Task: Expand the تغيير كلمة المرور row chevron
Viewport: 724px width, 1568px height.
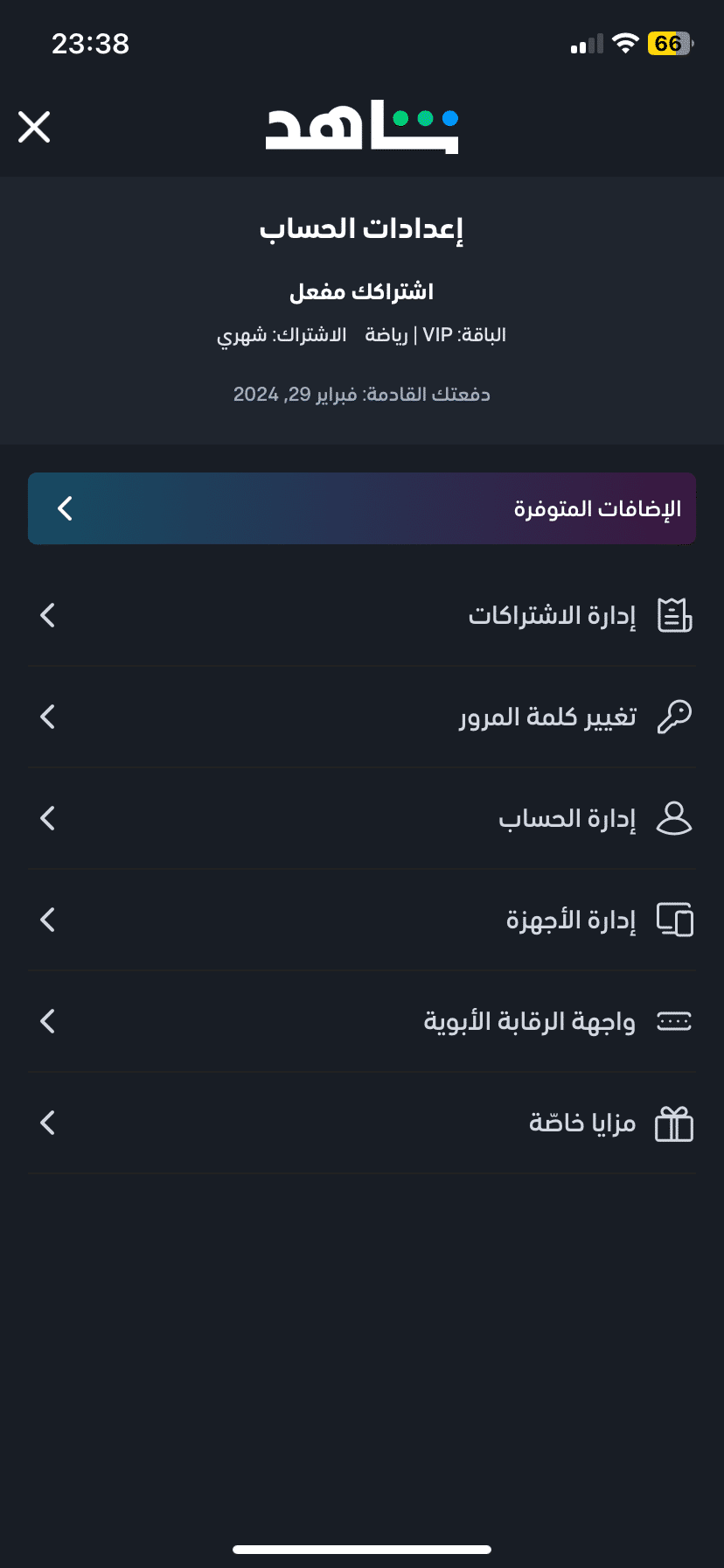Action: point(48,717)
